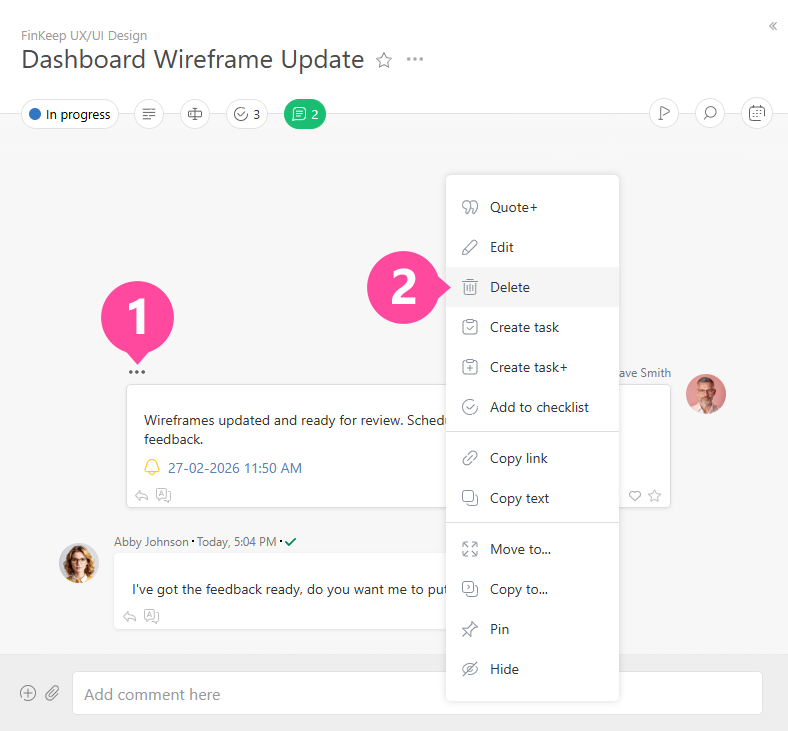788x731 pixels.
Task: Choose Quote+ in the context menu
Action: tap(513, 207)
